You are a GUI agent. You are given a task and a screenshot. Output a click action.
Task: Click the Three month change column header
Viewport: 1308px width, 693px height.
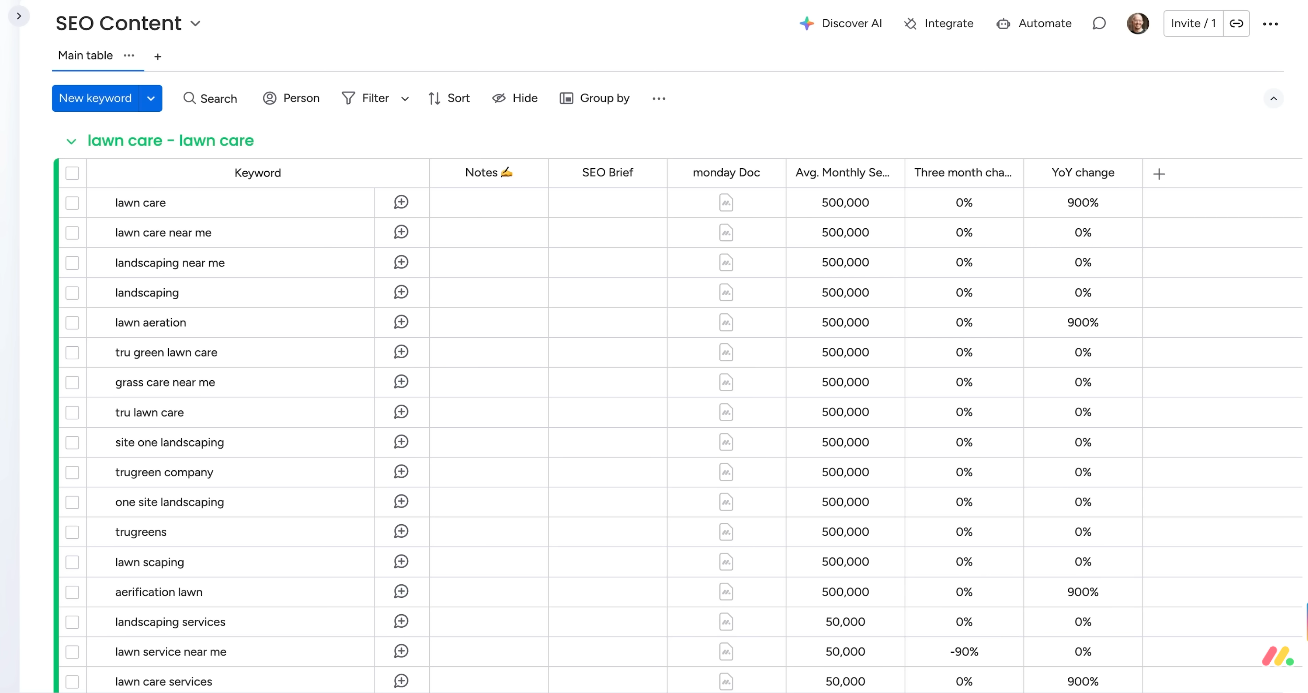(x=964, y=173)
